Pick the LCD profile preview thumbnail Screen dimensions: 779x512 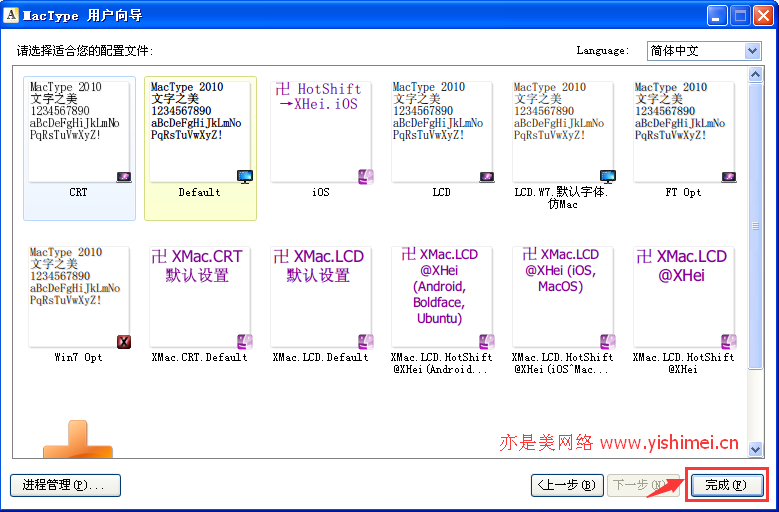pos(442,132)
